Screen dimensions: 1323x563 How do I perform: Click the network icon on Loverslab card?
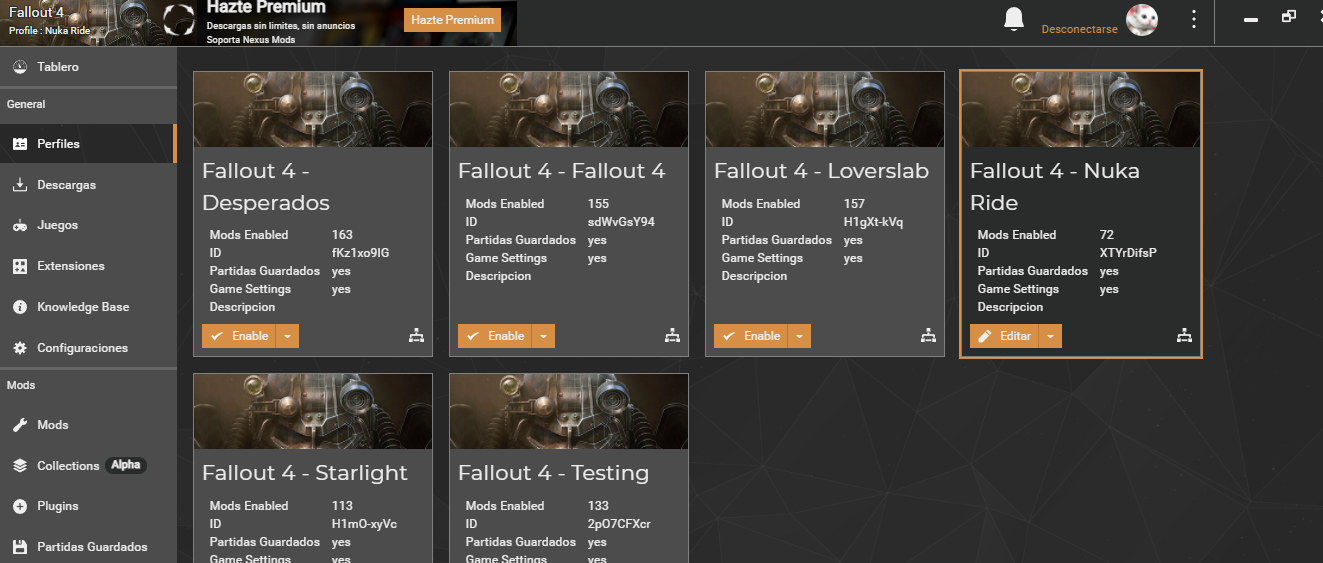[929, 336]
